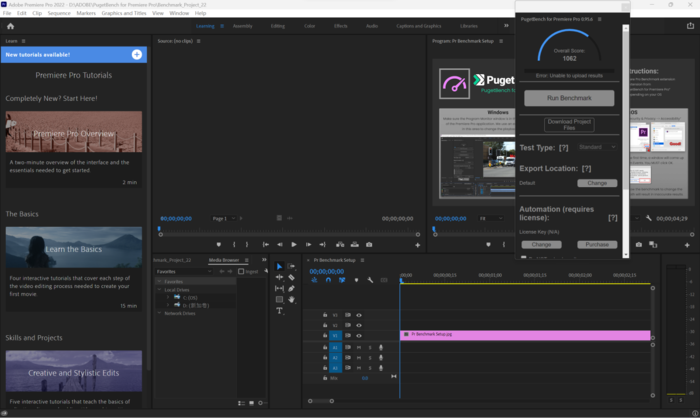Click Download Project Files button
The height and width of the screenshot is (418, 700).
(x=569, y=125)
